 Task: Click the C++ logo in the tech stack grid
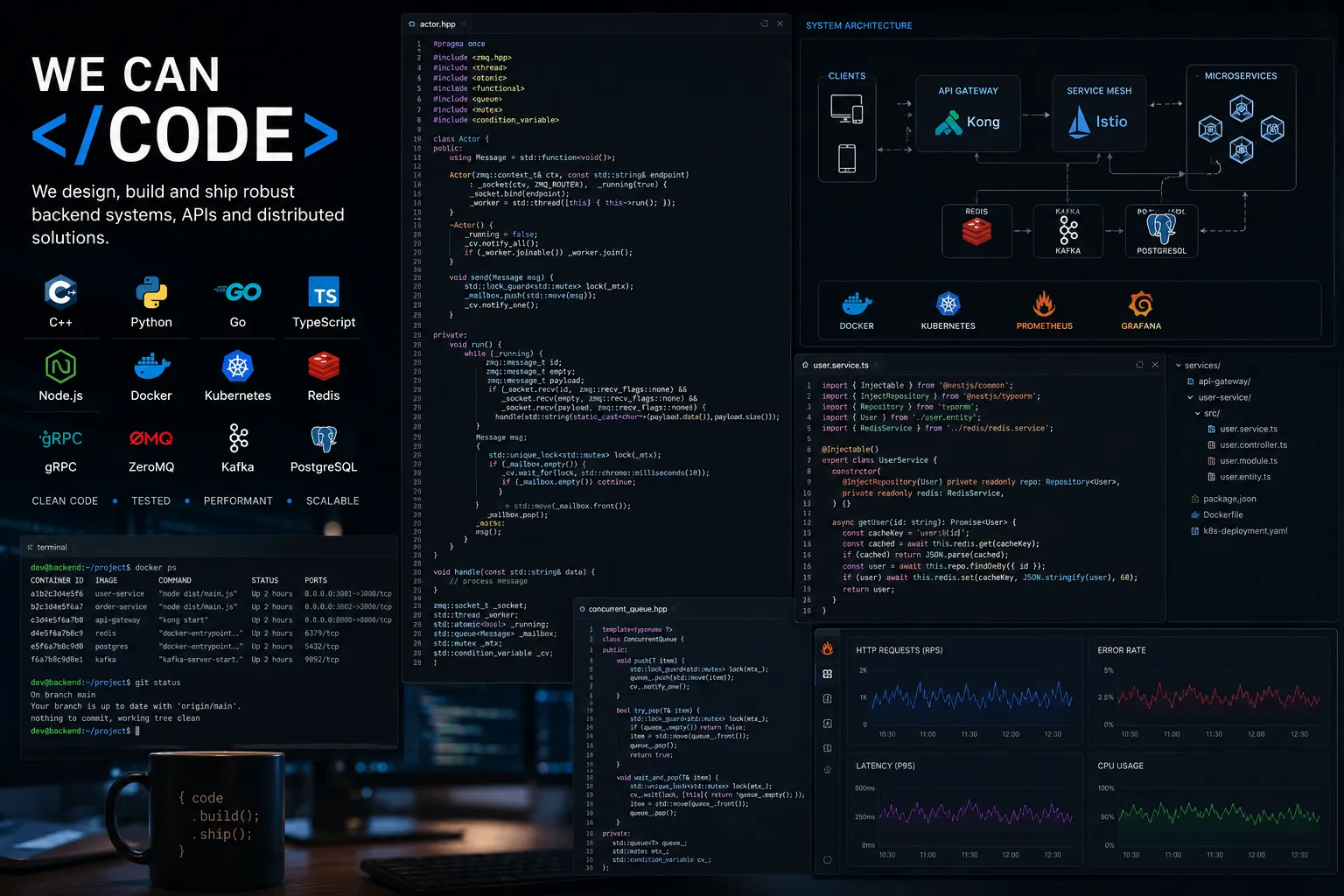tap(61, 292)
